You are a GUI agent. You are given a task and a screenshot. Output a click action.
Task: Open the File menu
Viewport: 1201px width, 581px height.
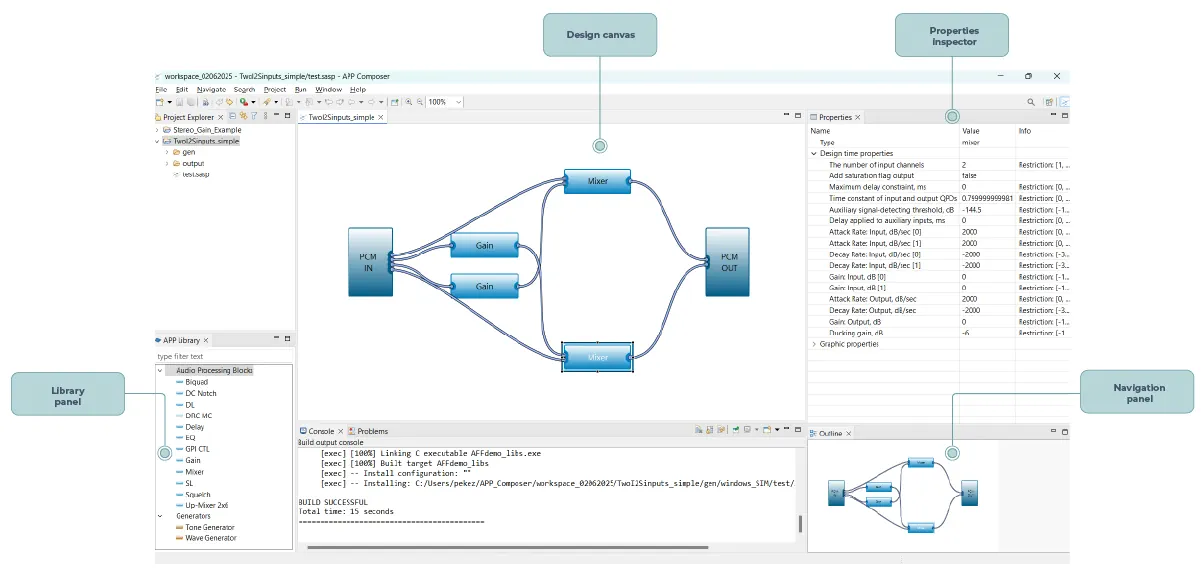tap(161, 89)
